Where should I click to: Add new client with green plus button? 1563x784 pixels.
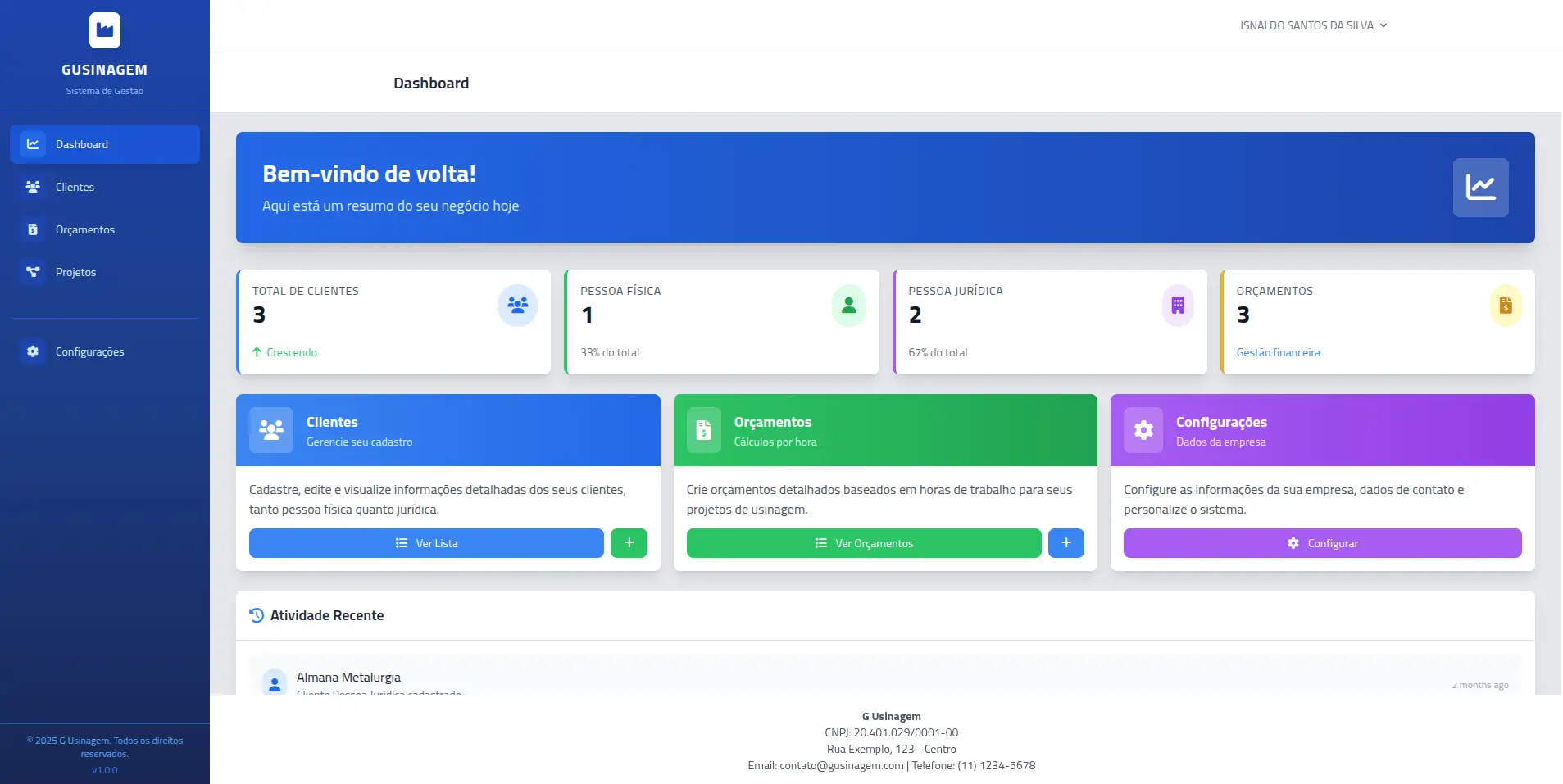pos(629,543)
